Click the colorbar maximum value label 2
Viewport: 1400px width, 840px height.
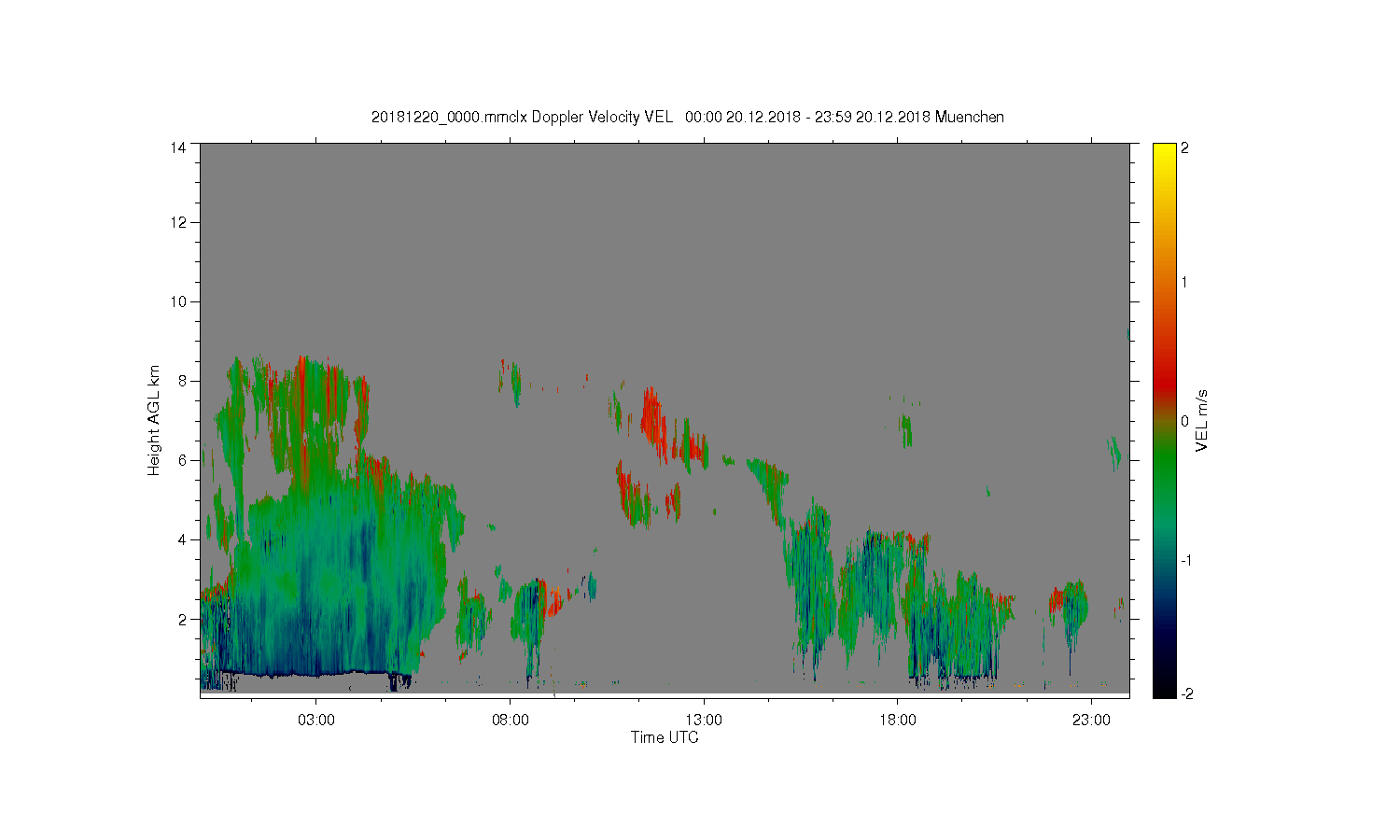click(1185, 148)
